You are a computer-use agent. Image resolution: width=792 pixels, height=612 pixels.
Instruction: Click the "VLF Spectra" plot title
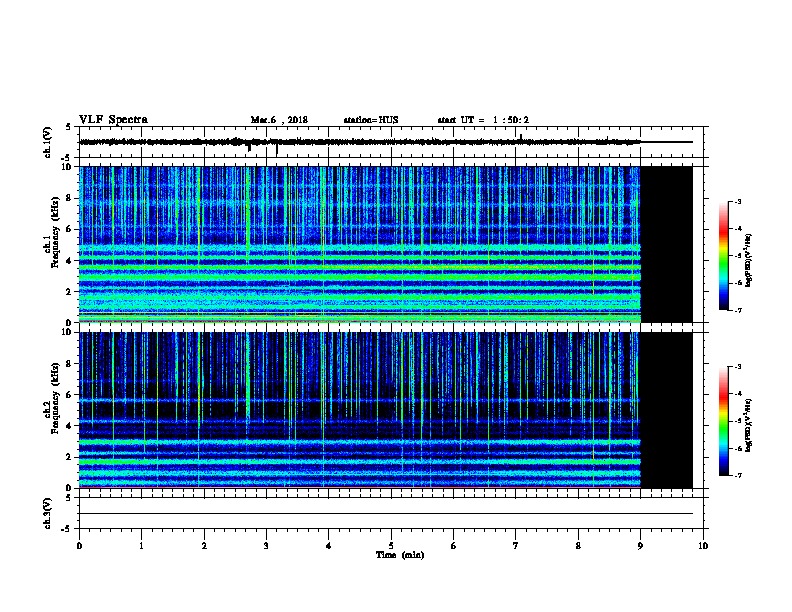(113, 120)
